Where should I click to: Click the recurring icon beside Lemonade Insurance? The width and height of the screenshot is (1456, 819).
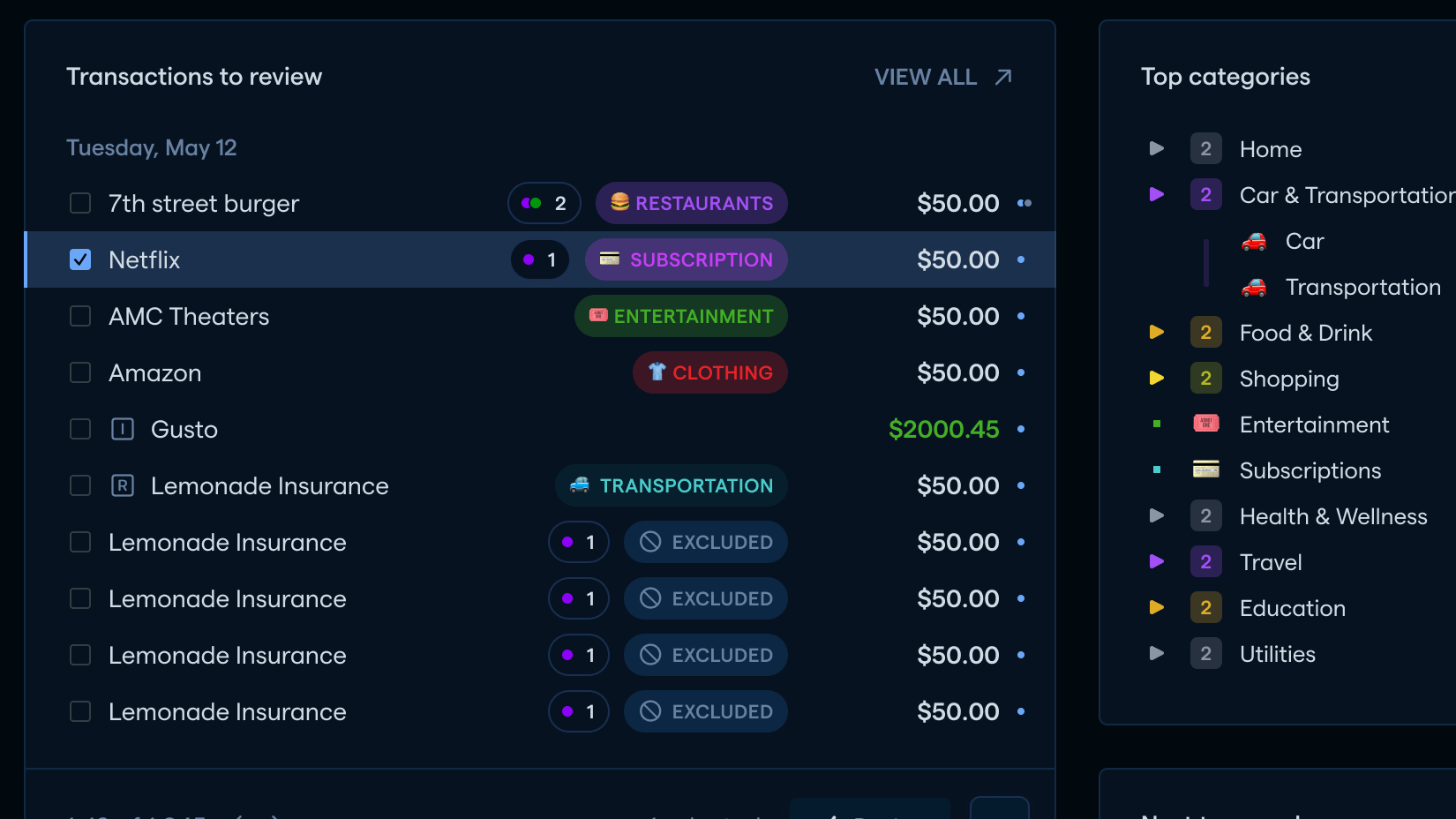click(x=123, y=485)
